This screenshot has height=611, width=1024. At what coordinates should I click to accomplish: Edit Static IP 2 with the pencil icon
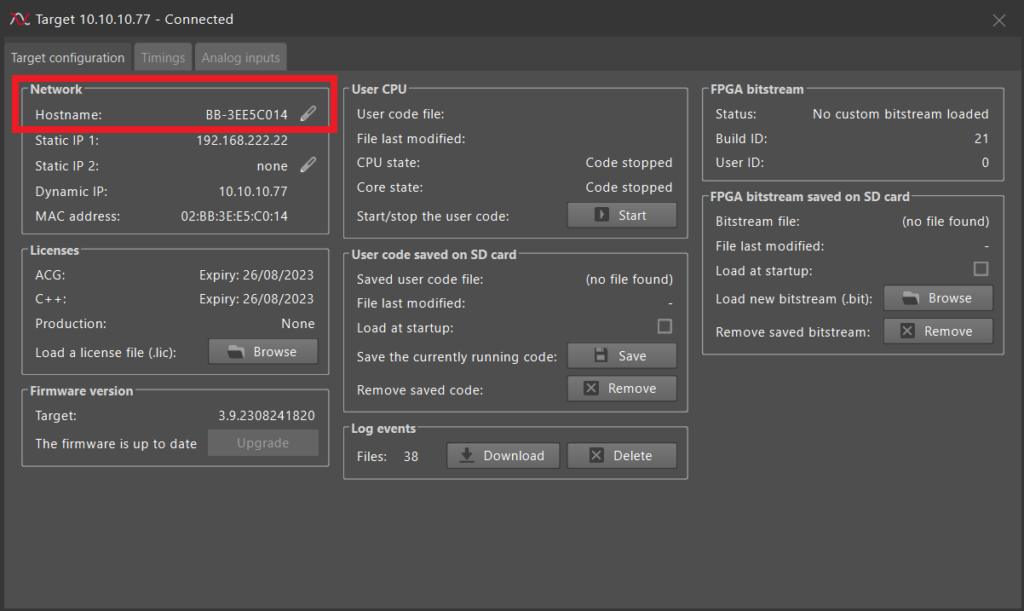(308, 164)
